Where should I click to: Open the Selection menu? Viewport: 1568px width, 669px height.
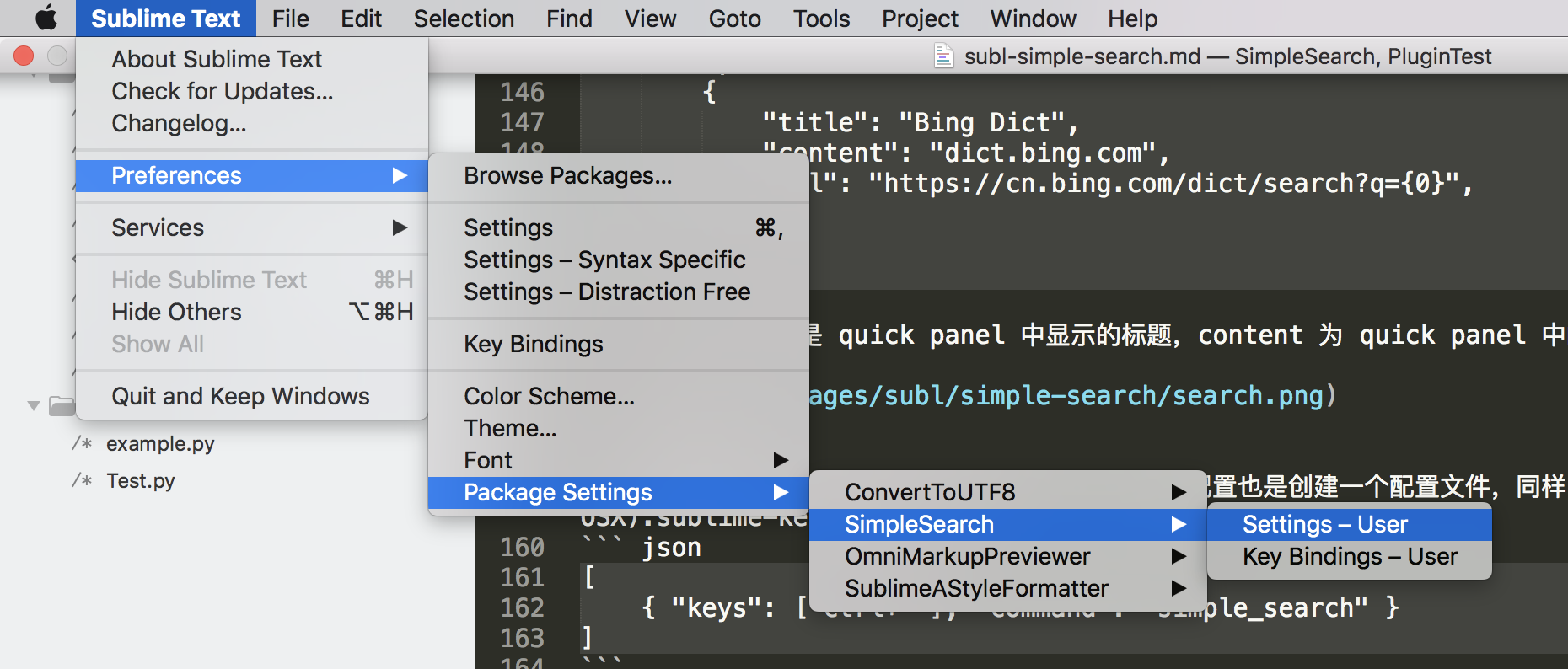[464, 19]
